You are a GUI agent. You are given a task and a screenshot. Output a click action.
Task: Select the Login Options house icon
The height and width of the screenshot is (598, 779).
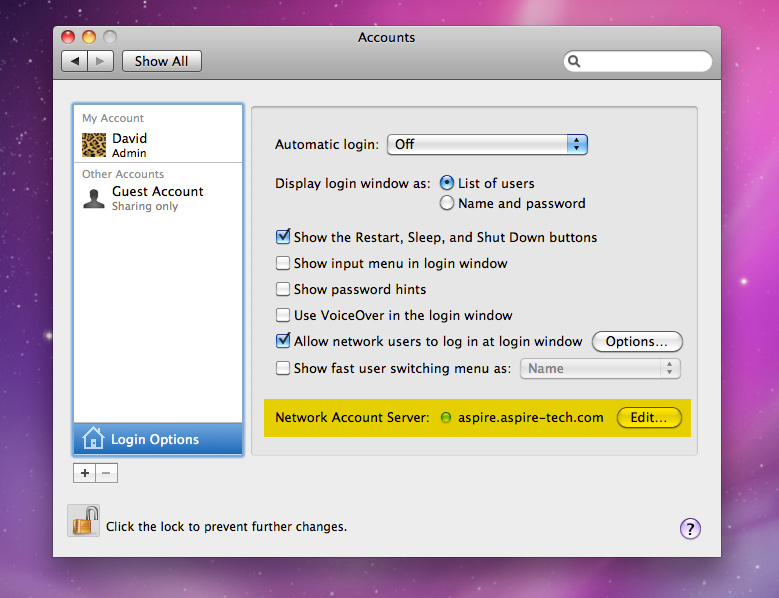[x=94, y=439]
